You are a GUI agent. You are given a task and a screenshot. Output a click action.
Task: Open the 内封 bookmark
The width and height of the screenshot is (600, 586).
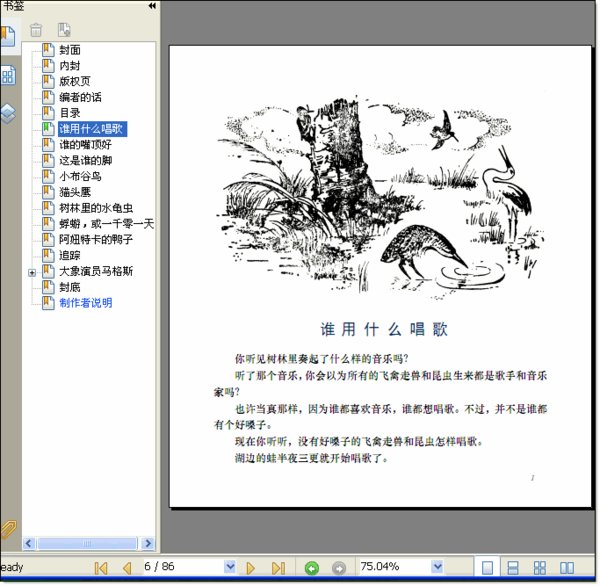coord(70,65)
